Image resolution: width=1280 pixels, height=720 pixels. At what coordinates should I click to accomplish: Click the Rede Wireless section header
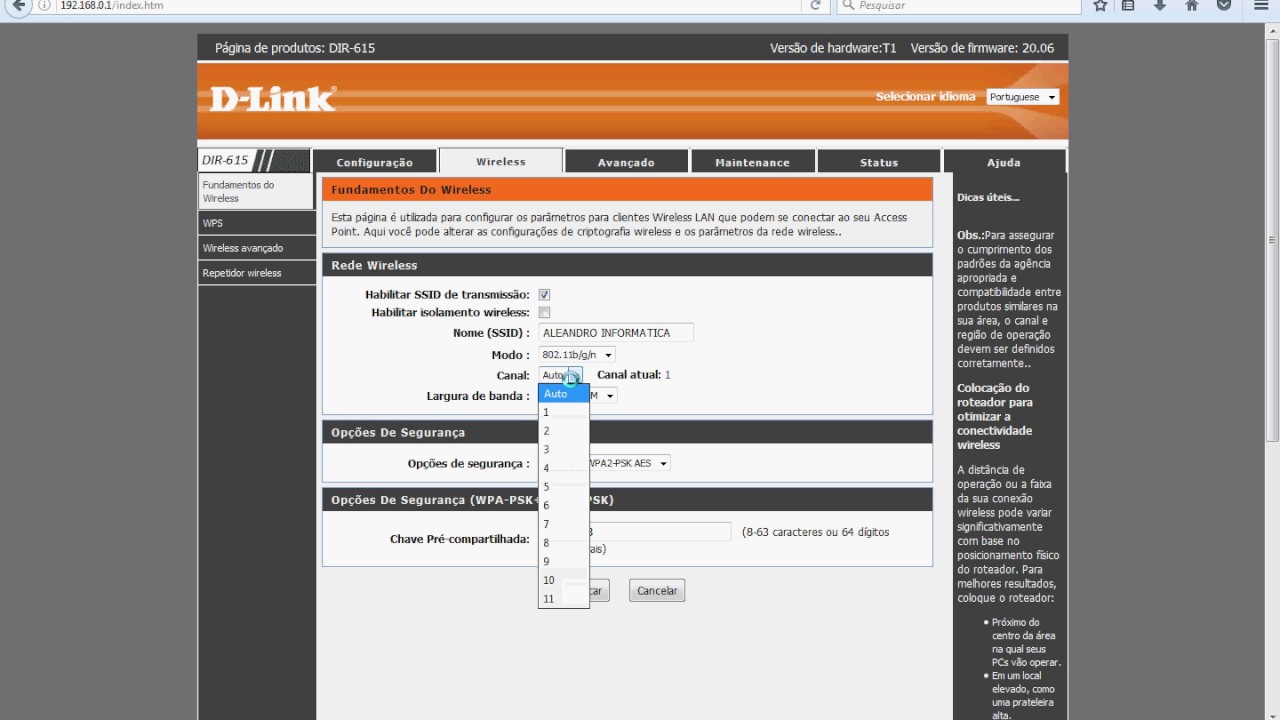pyautogui.click(x=627, y=265)
